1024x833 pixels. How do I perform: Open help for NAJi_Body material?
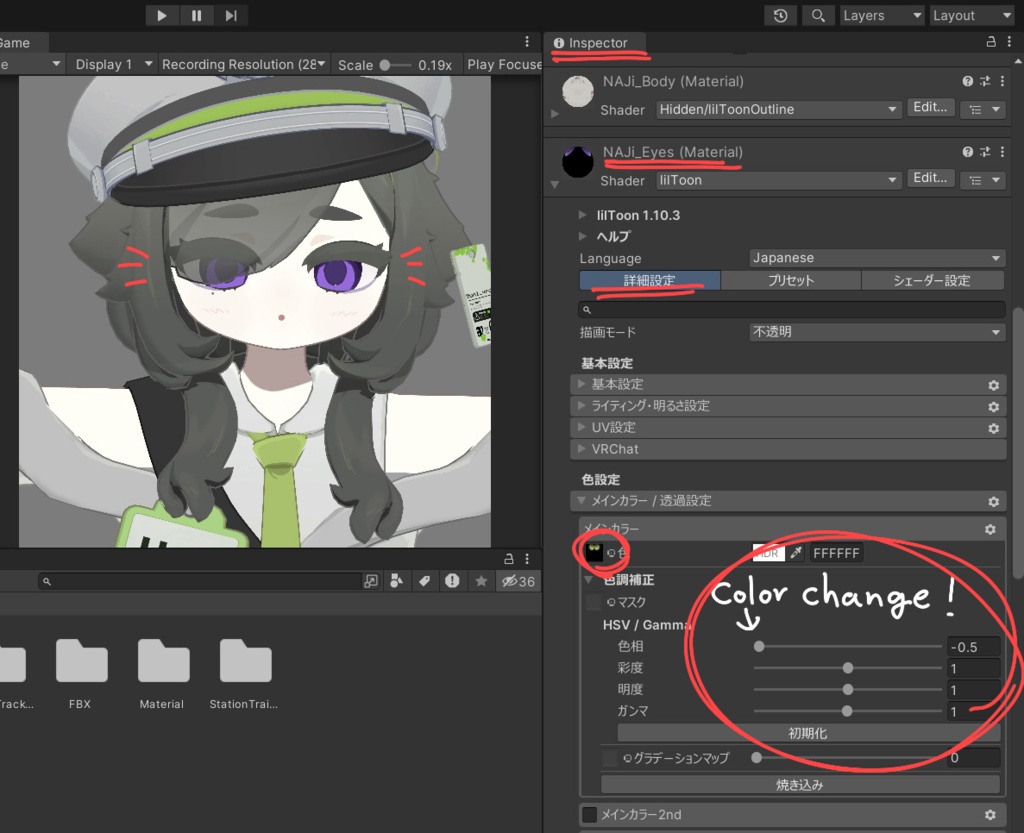click(x=967, y=81)
